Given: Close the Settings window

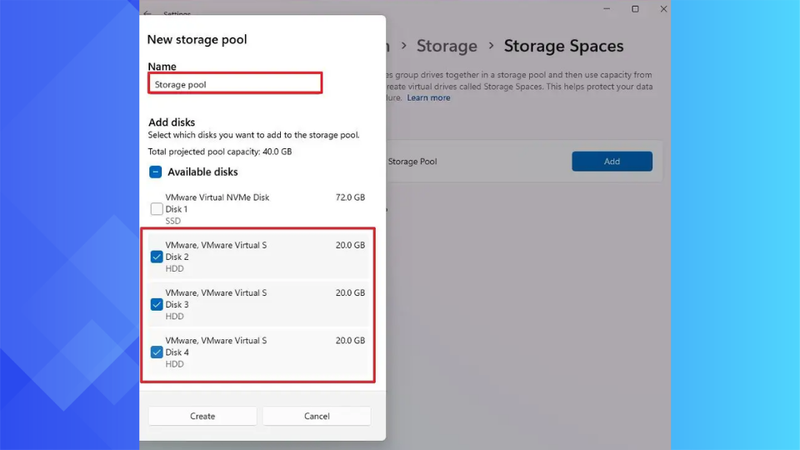Looking at the screenshot, I should click(663, 9).
